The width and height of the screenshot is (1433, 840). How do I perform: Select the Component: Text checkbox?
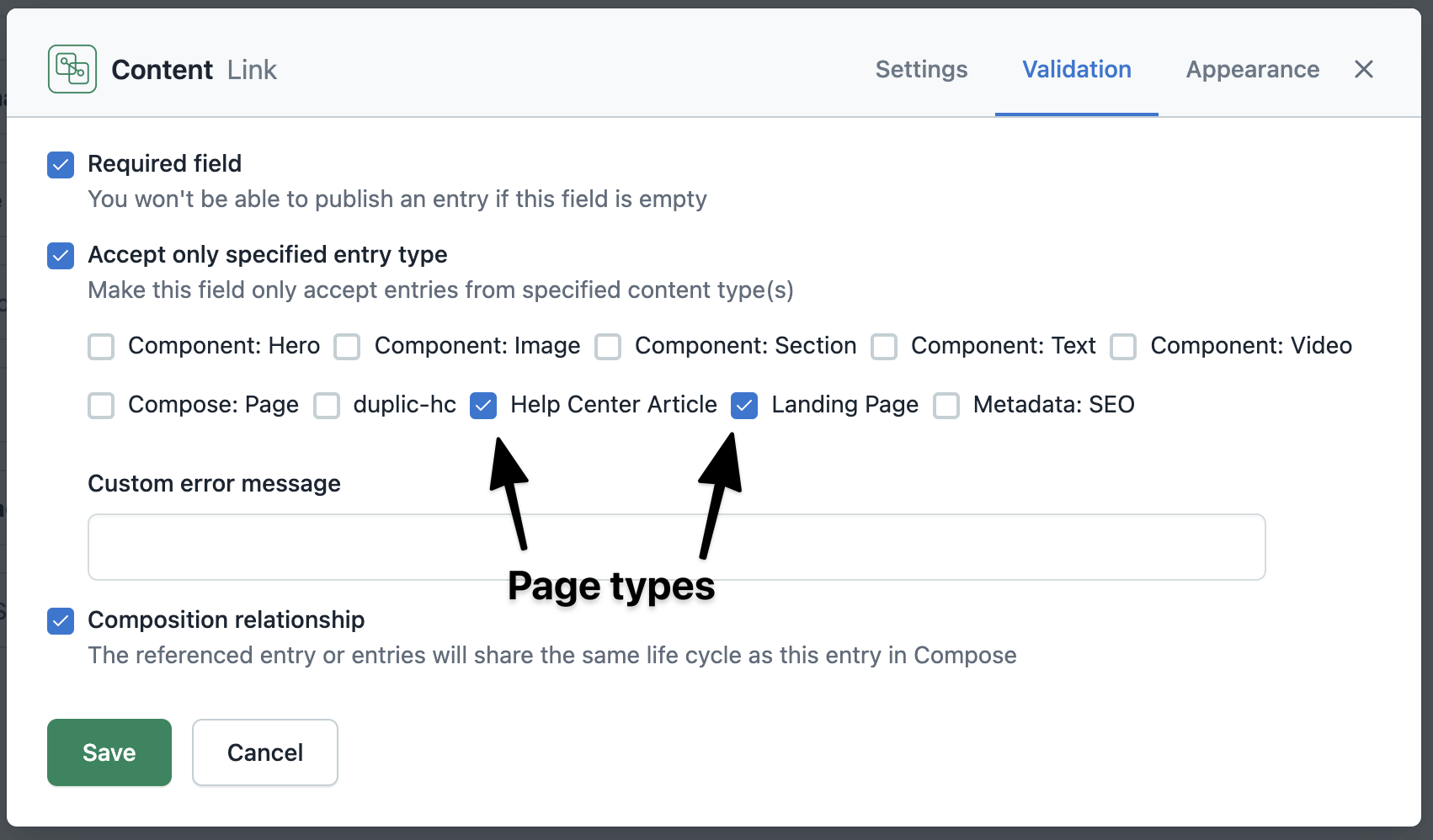884,347
